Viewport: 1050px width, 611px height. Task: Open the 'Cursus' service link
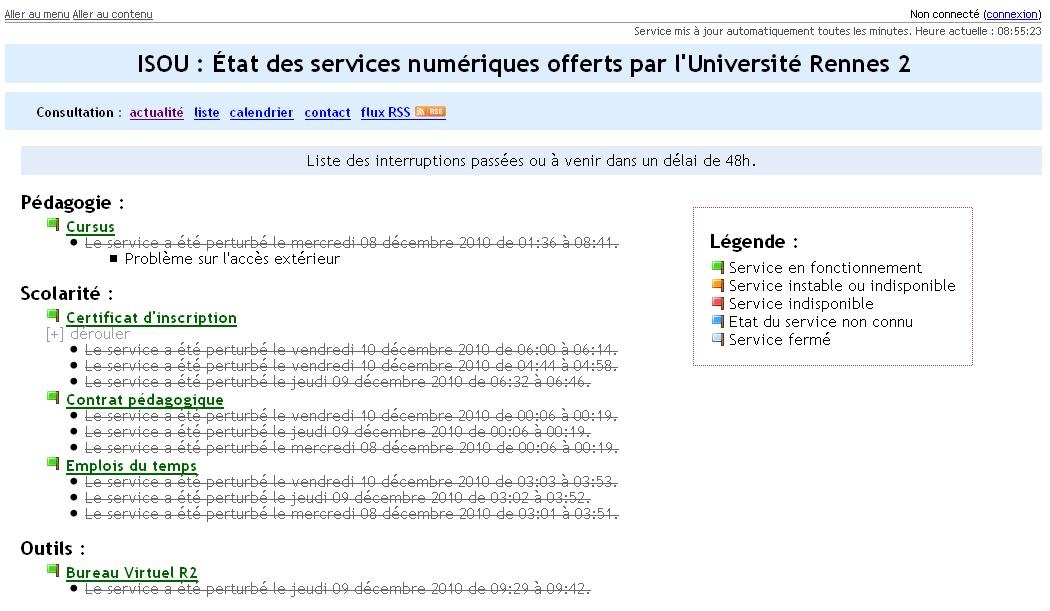pos(90,227)
